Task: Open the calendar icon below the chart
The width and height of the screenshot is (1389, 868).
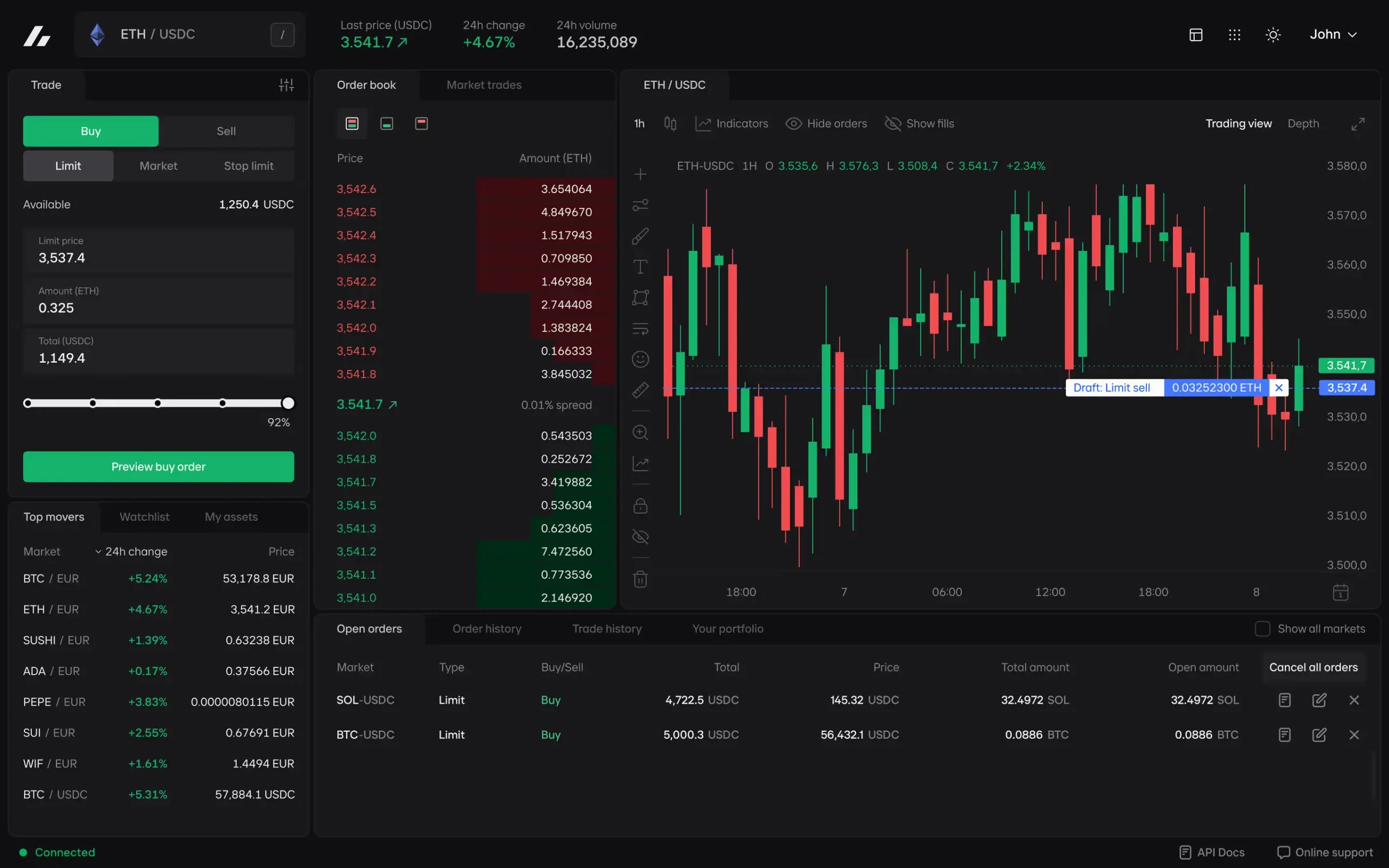Action: [1341, 592]
